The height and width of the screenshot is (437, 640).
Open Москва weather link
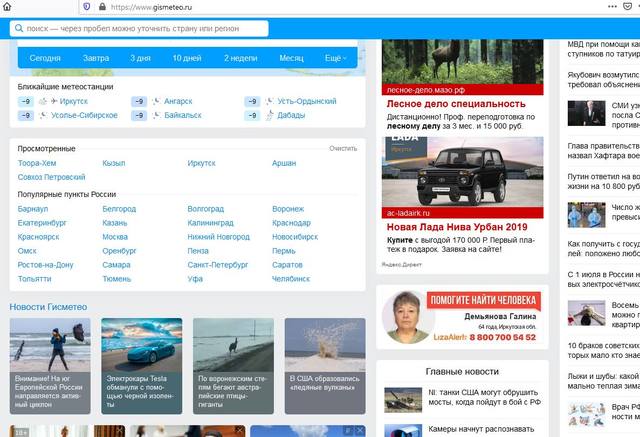115,237
